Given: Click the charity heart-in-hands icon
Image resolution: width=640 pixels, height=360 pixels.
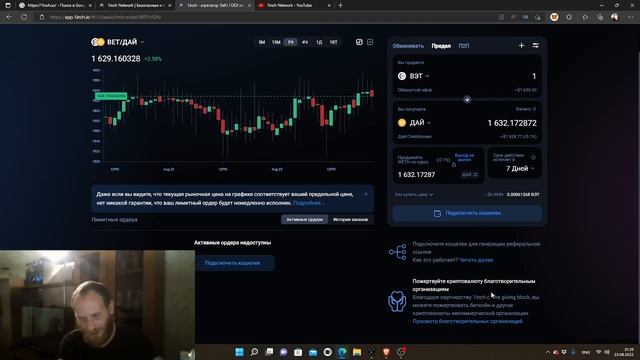Looking at the screenshot, I should click(397, 301).
